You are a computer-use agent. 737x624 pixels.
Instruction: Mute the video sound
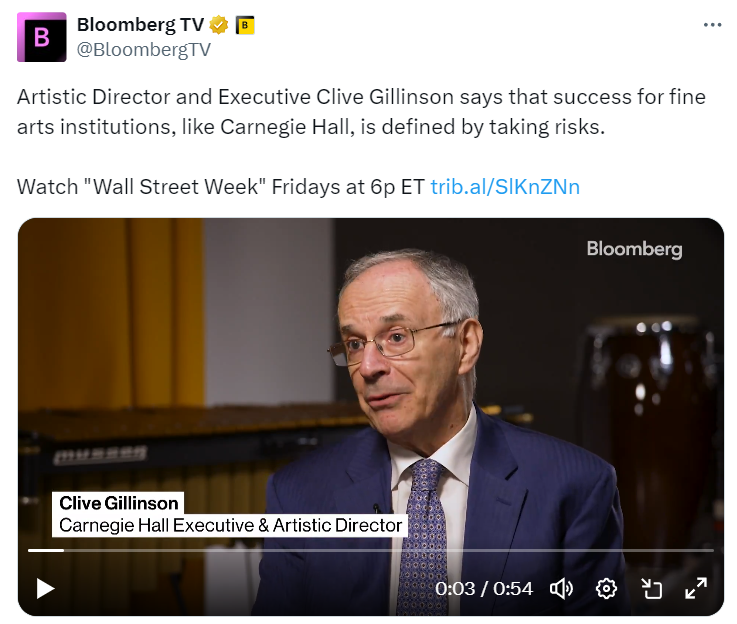point(562,588)
